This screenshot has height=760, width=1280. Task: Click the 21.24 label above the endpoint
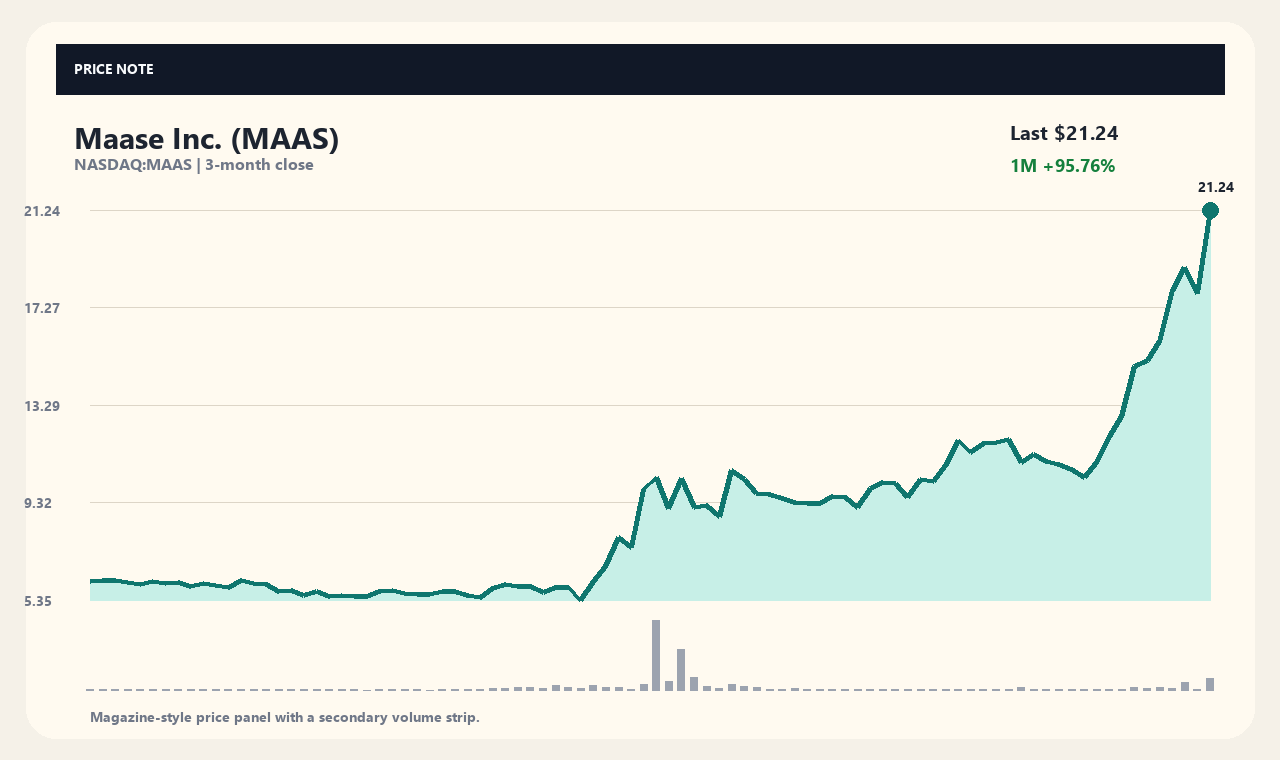tap(1216, 187)
